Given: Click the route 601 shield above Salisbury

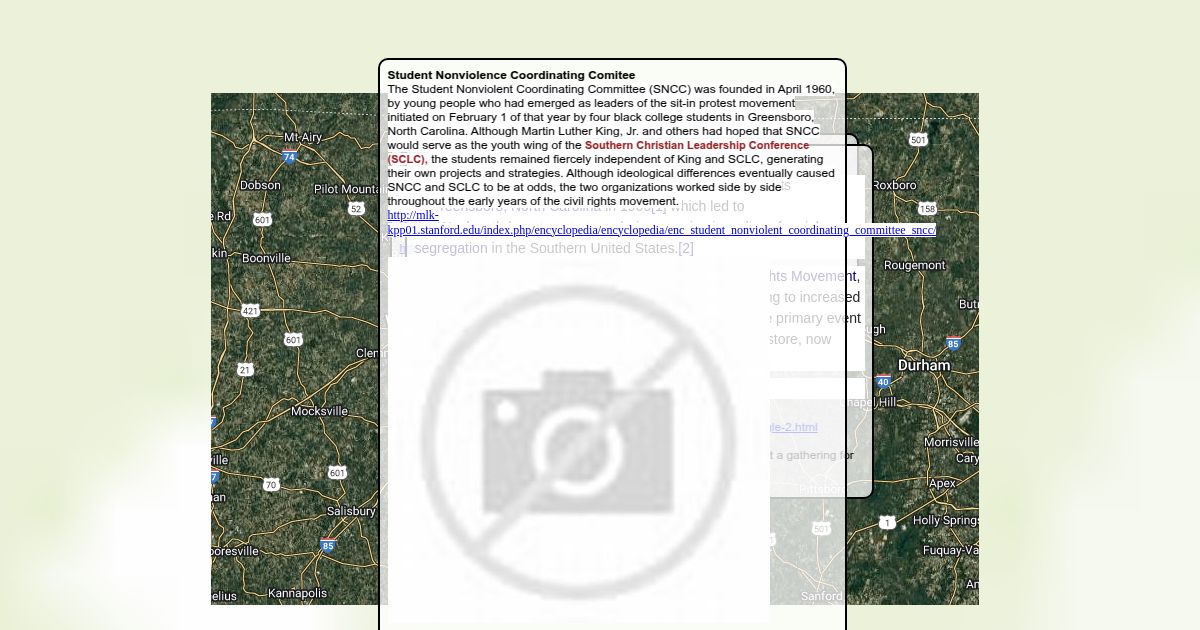Looking at the screenshot, I should tap(337, 472).
